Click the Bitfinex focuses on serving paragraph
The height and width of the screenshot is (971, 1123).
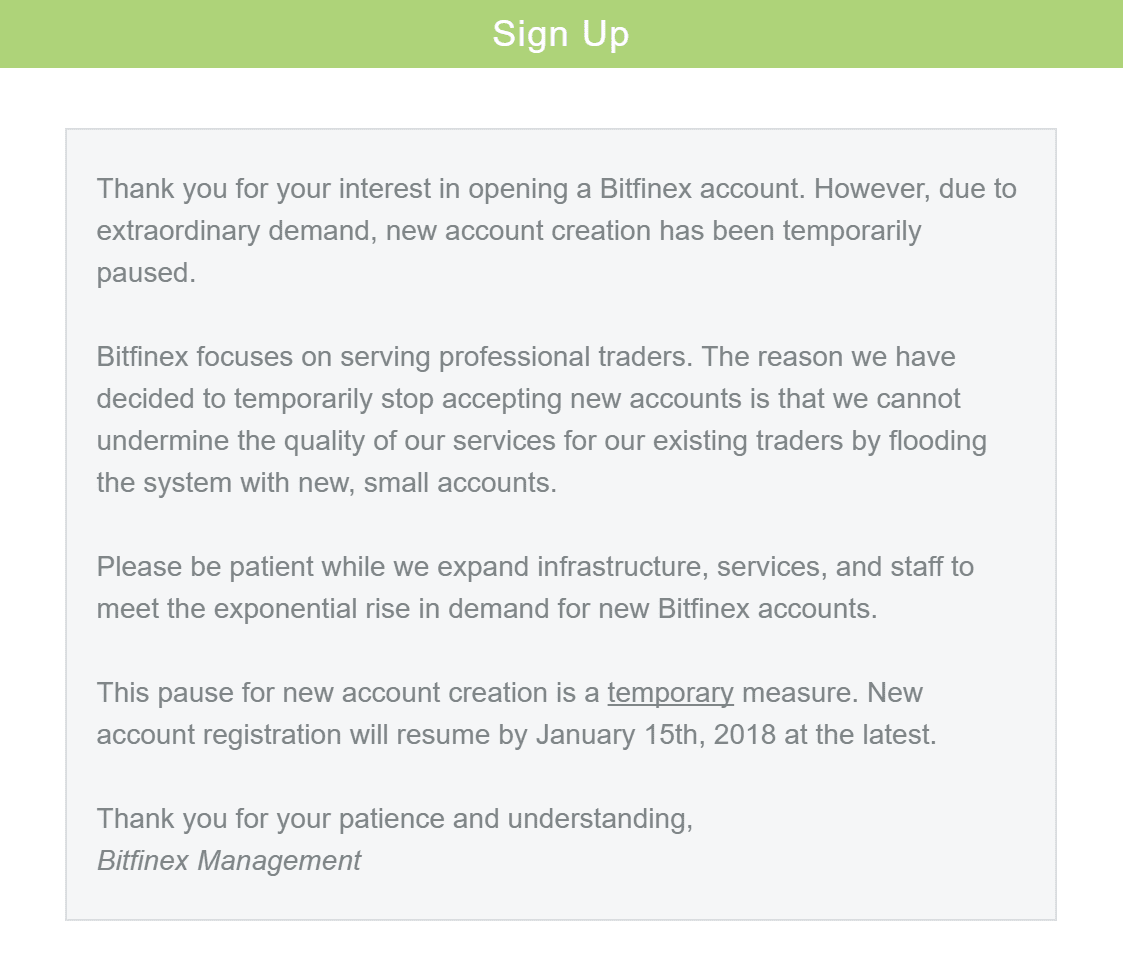[x=541, y=420]
